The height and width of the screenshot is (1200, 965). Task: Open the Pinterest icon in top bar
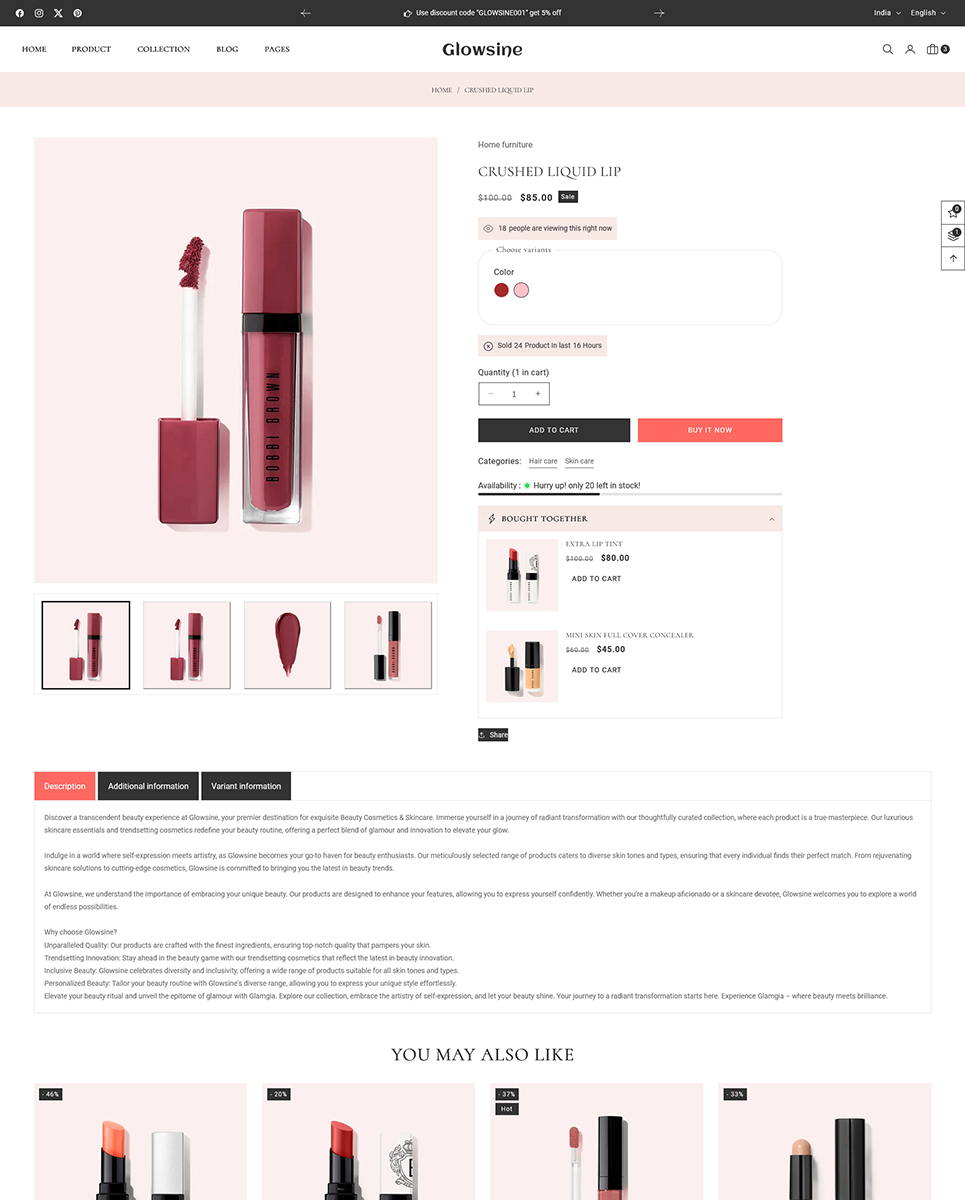click(x=77, y=13)
